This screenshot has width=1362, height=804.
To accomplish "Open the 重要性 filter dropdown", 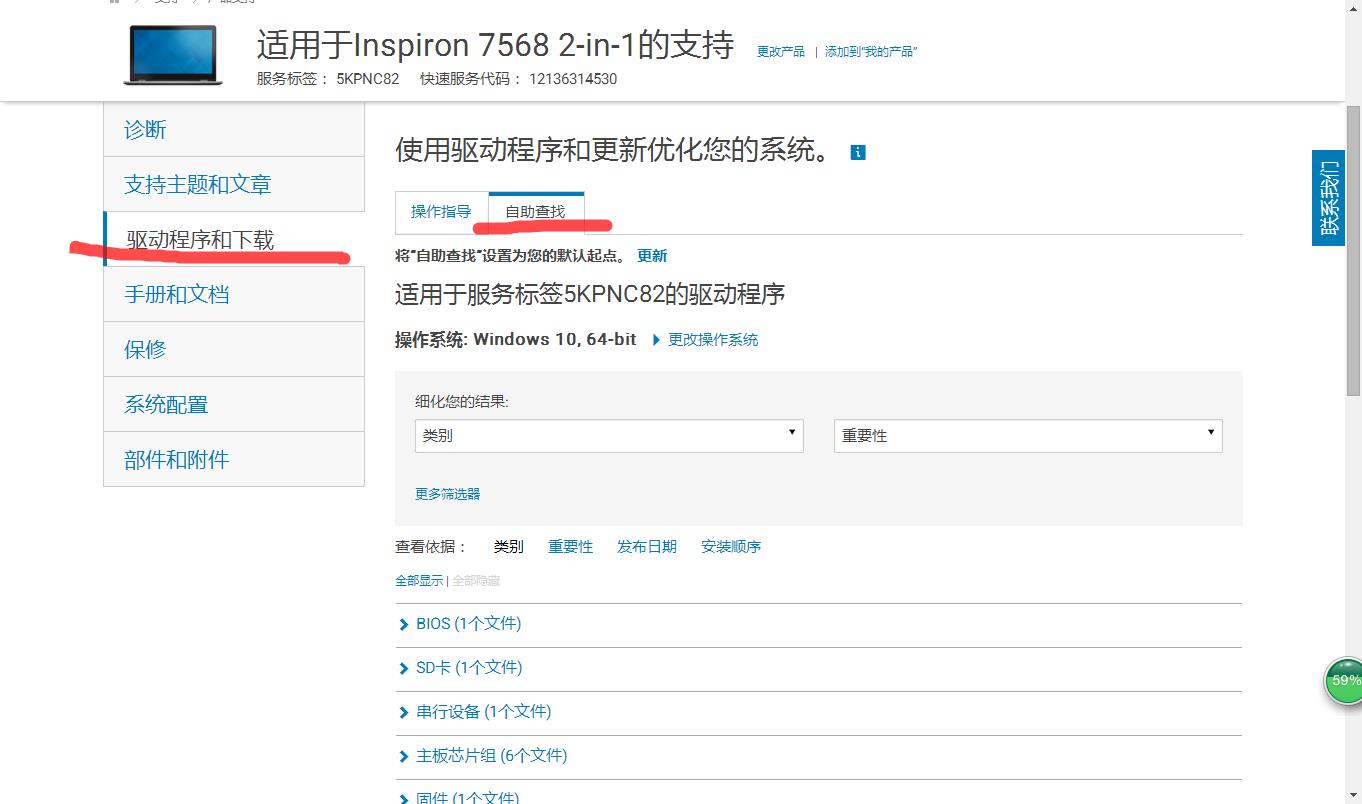I will tap(1026, 435).
